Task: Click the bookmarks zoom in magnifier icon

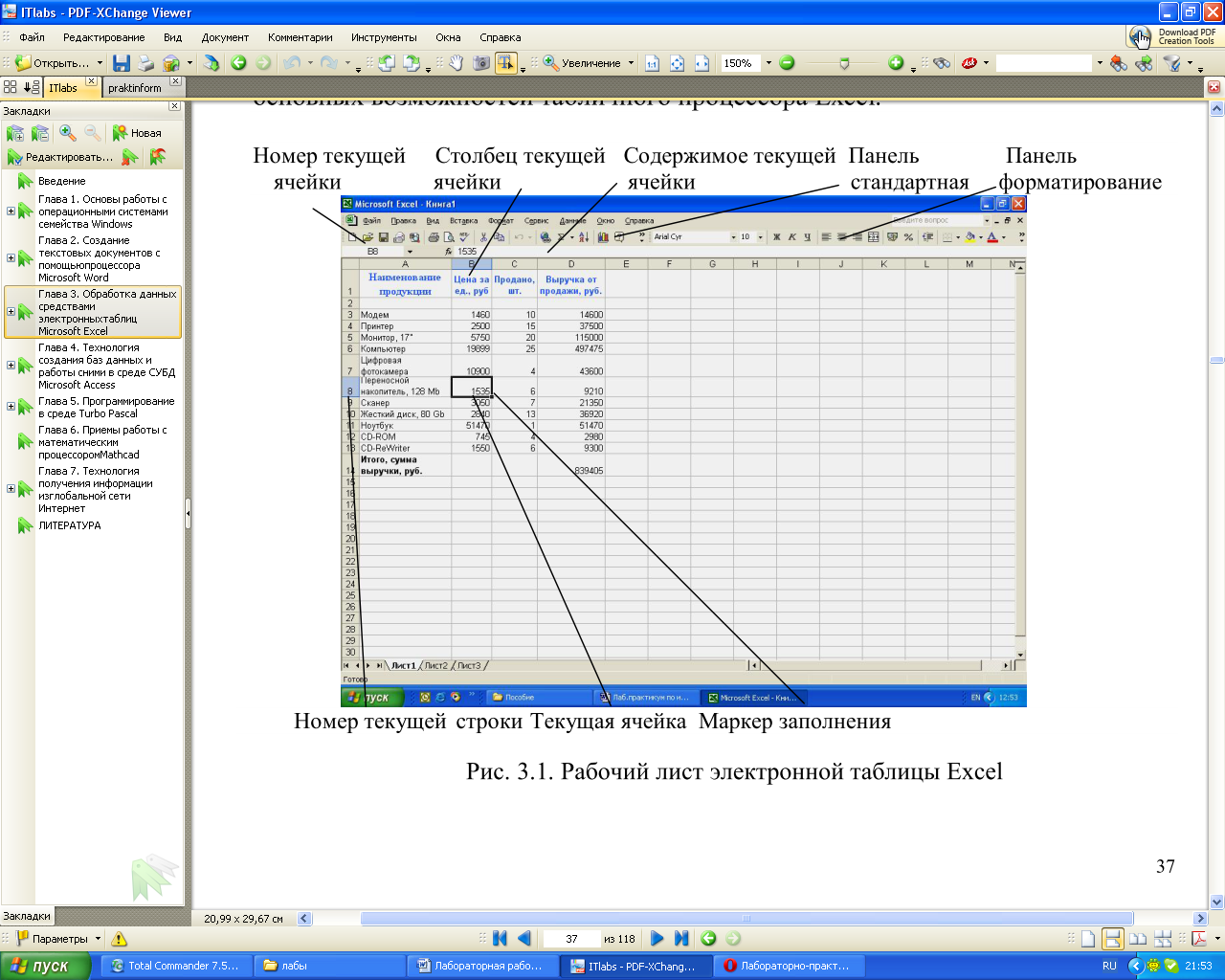Action: [68, 133]
